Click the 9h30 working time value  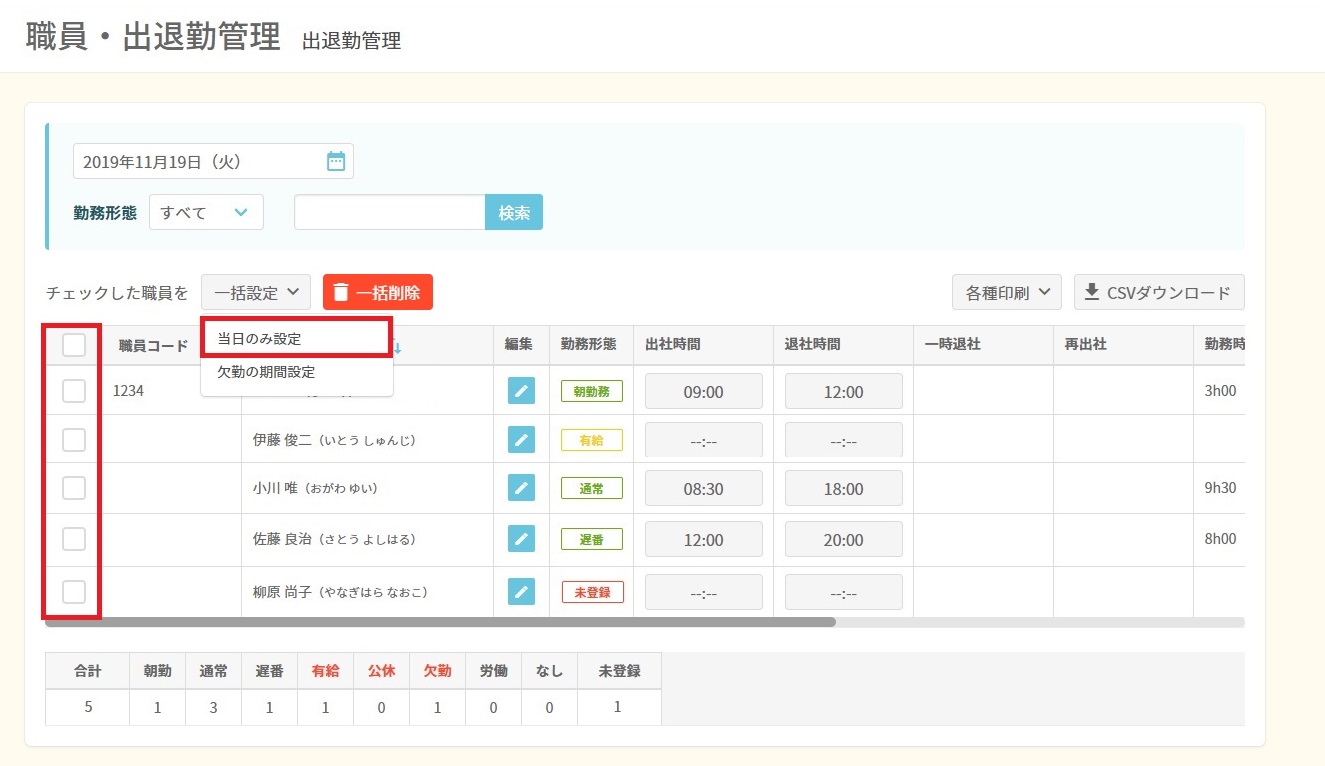point(1221,488)
